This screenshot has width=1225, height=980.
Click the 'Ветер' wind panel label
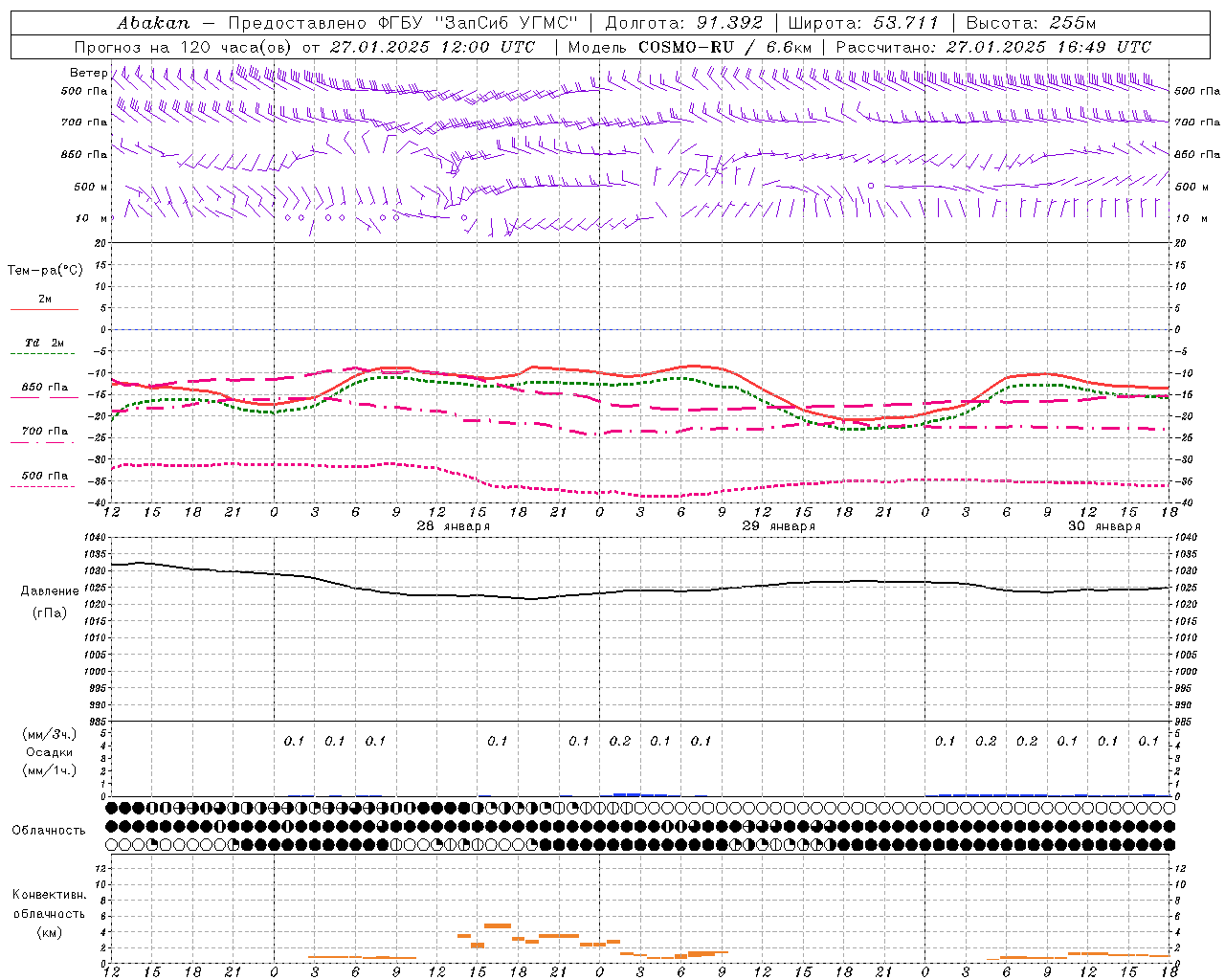click(89, 73)
